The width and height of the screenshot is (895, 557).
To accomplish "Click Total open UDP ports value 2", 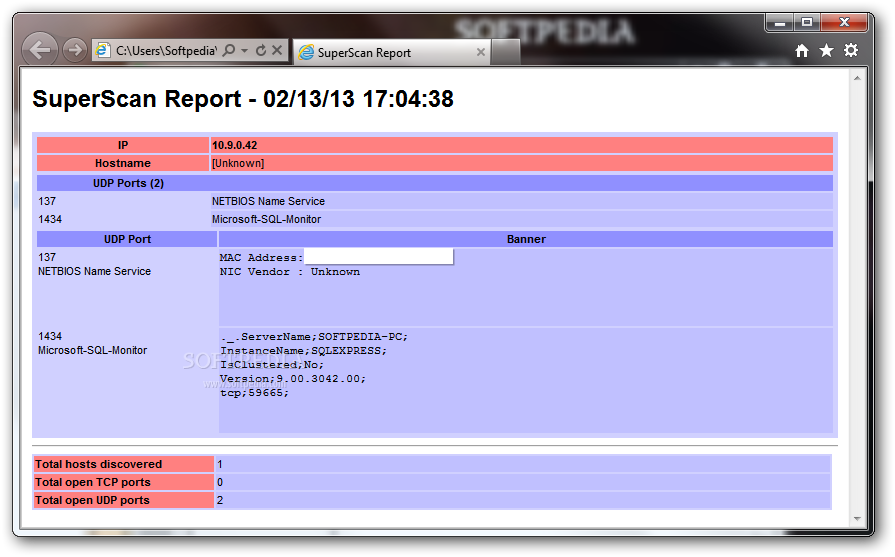I will tap(220, 501).
